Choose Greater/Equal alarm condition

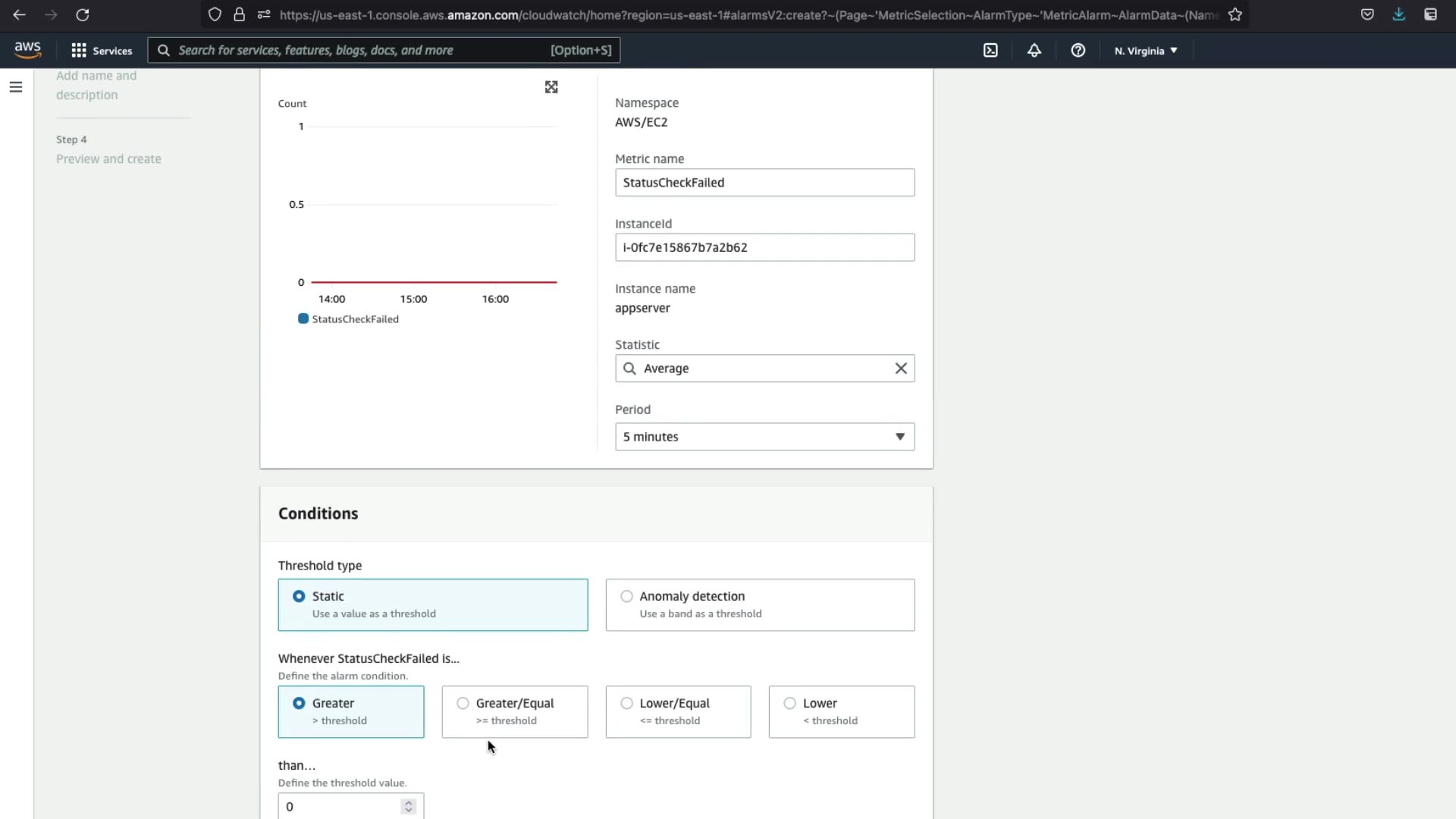click(463, 703)
